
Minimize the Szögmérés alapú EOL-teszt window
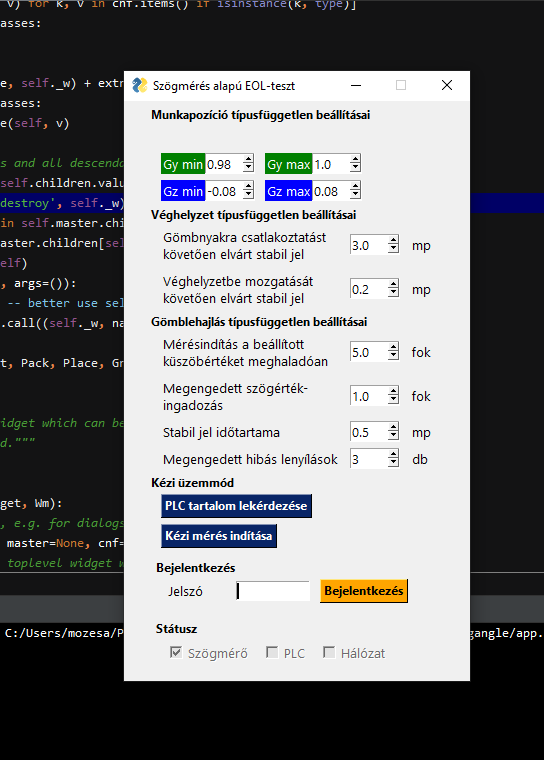tap(356, 85)
